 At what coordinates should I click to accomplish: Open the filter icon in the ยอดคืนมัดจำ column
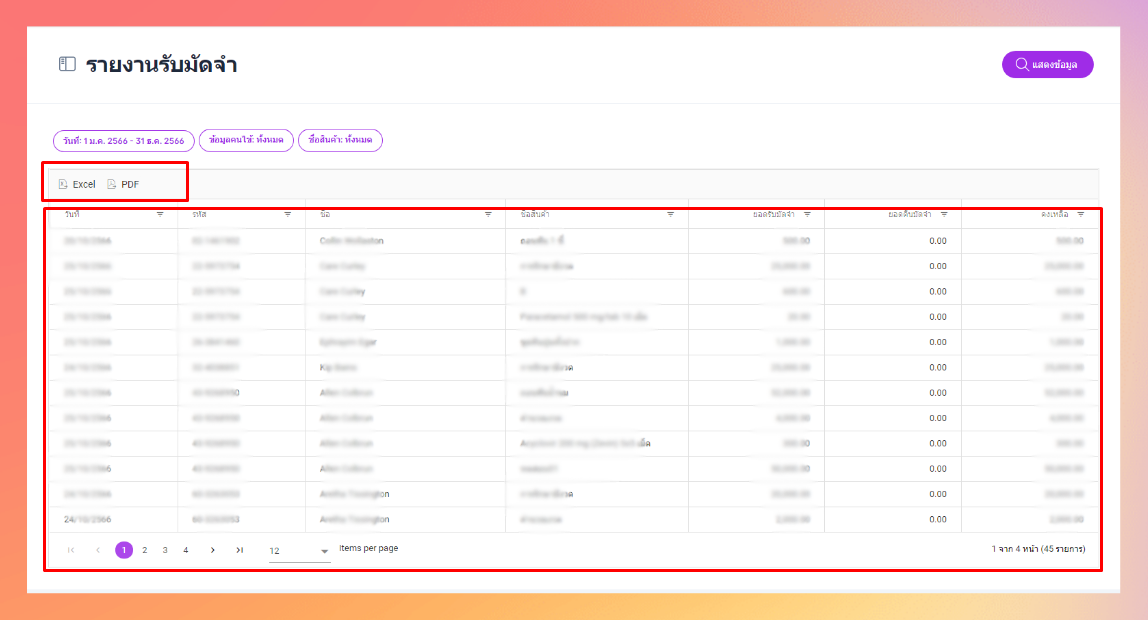pyautogui.click(x=944, y=214)
